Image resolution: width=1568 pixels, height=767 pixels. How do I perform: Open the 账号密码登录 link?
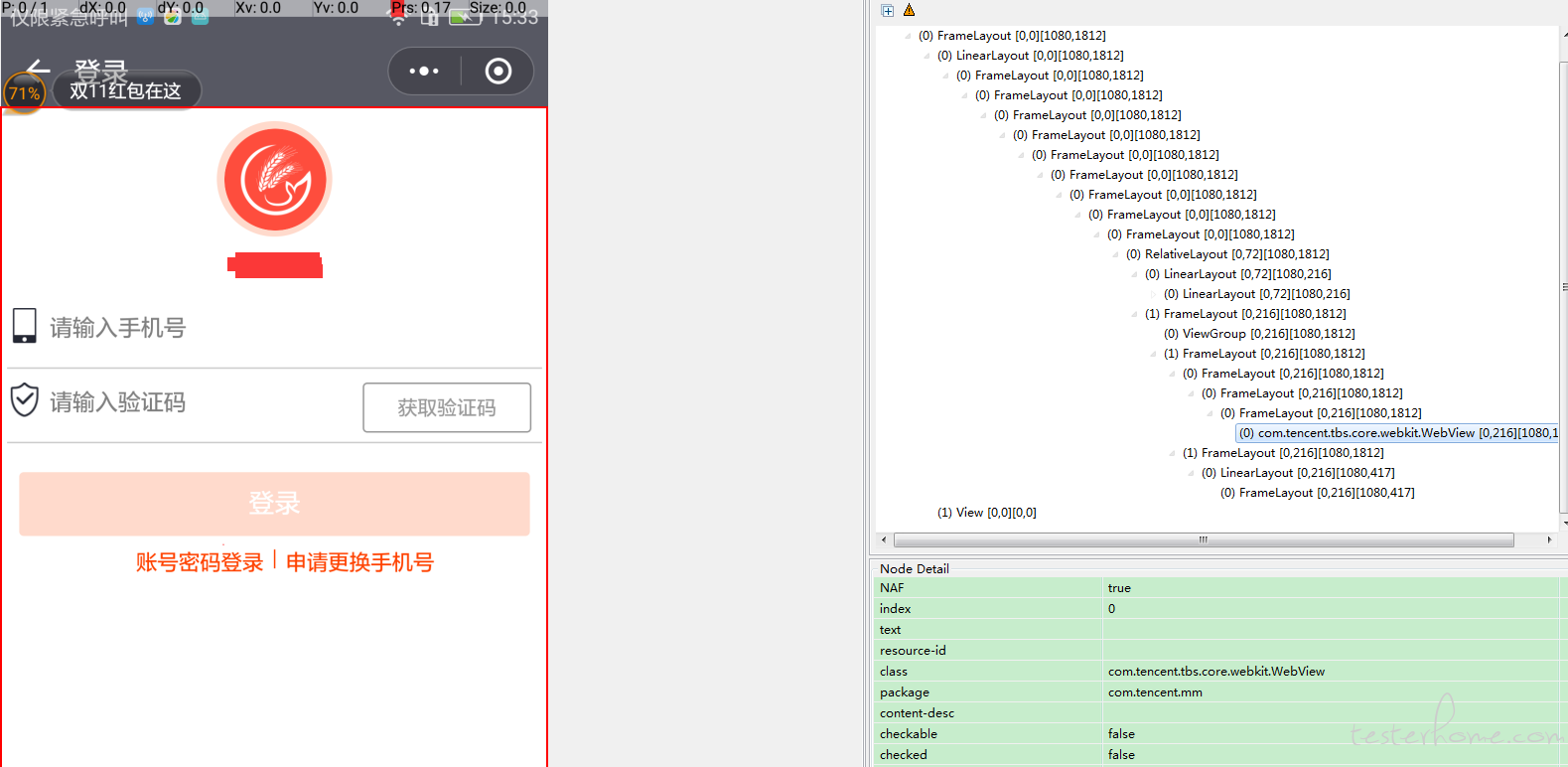point(200,562)
